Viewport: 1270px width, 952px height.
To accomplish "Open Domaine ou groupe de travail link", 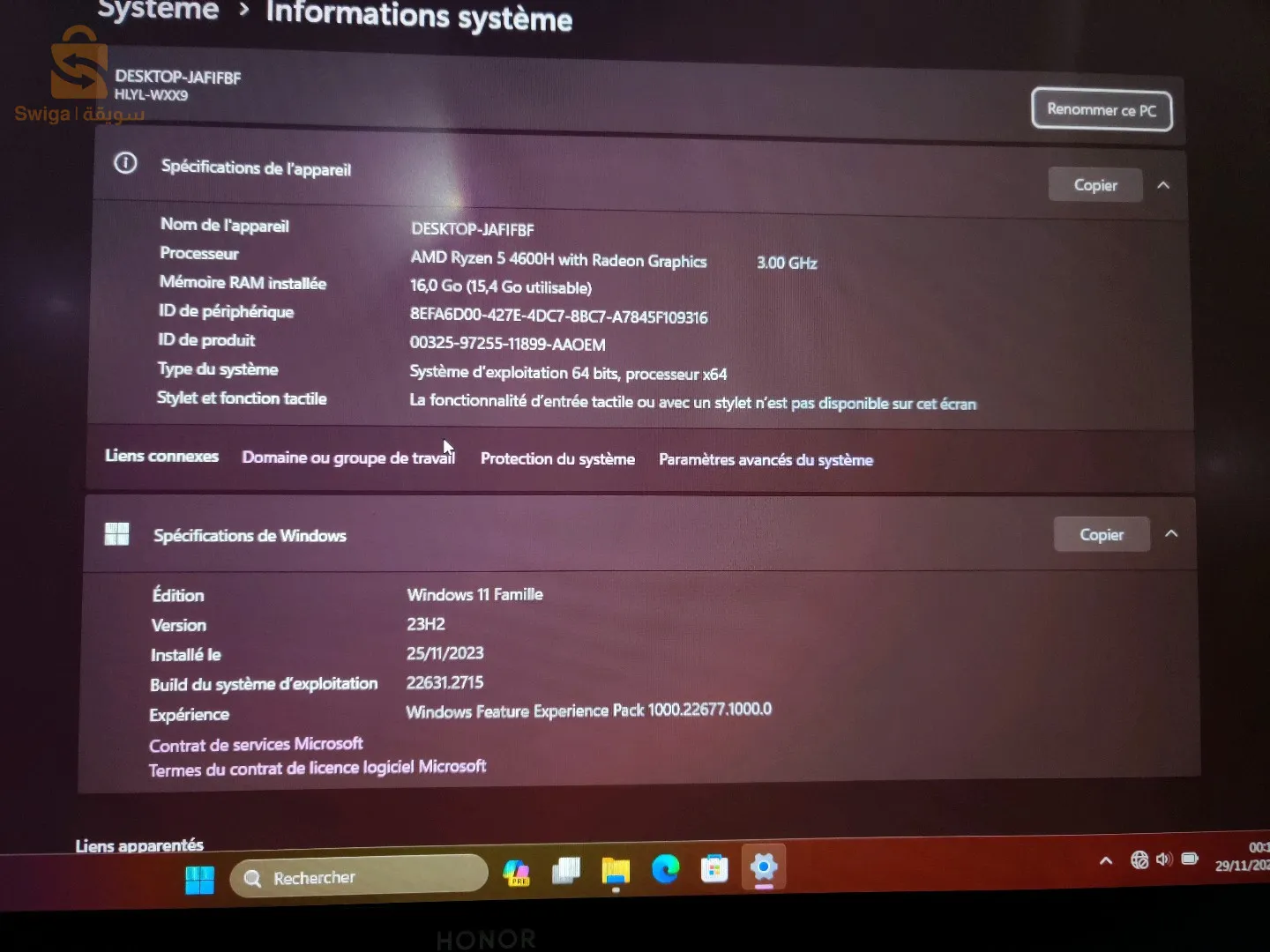I will (348, 457).
